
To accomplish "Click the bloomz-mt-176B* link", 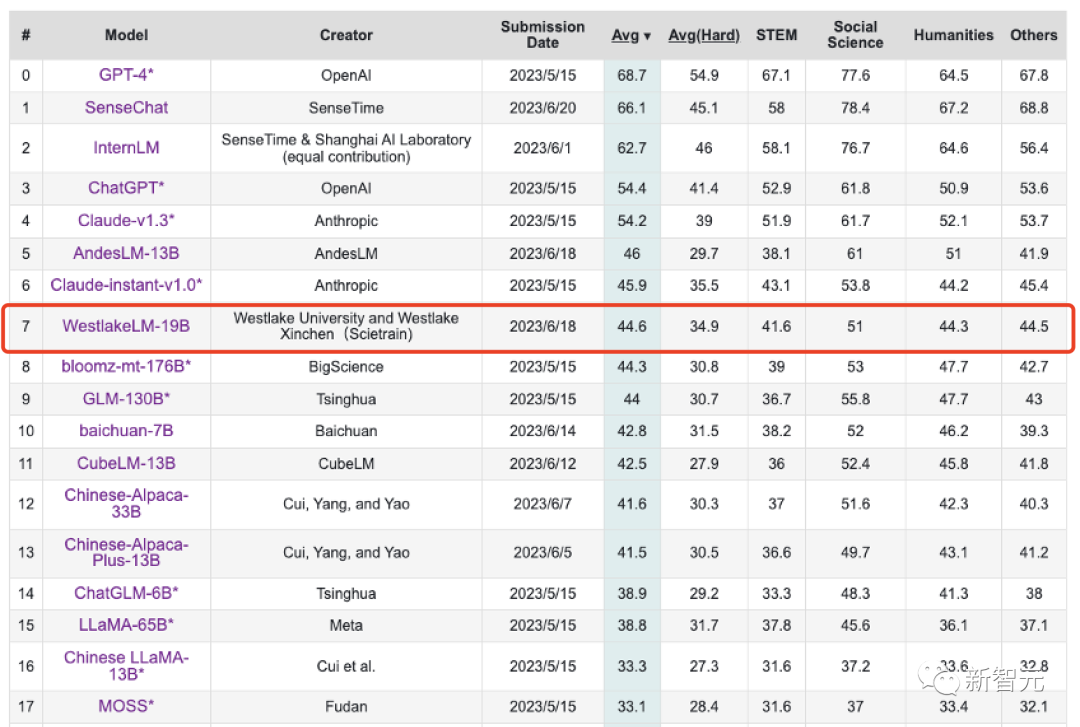I will coord(126,367).
